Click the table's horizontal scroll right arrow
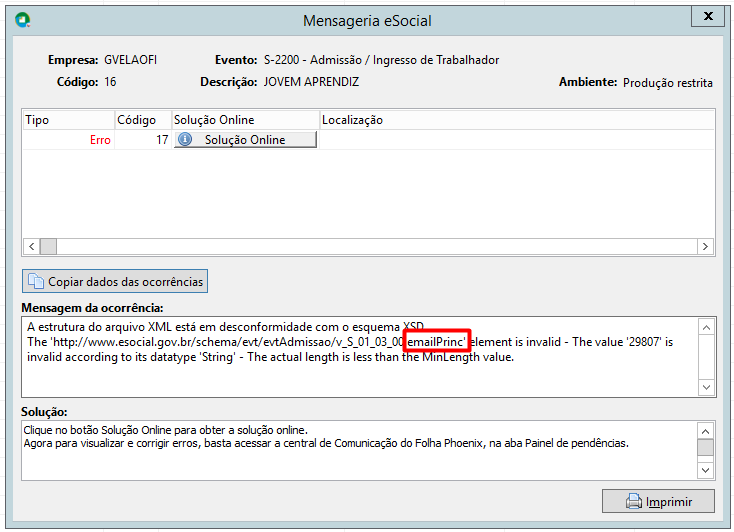Image resolution: width=734 pixels, height=532 pixels. [705, 246]
